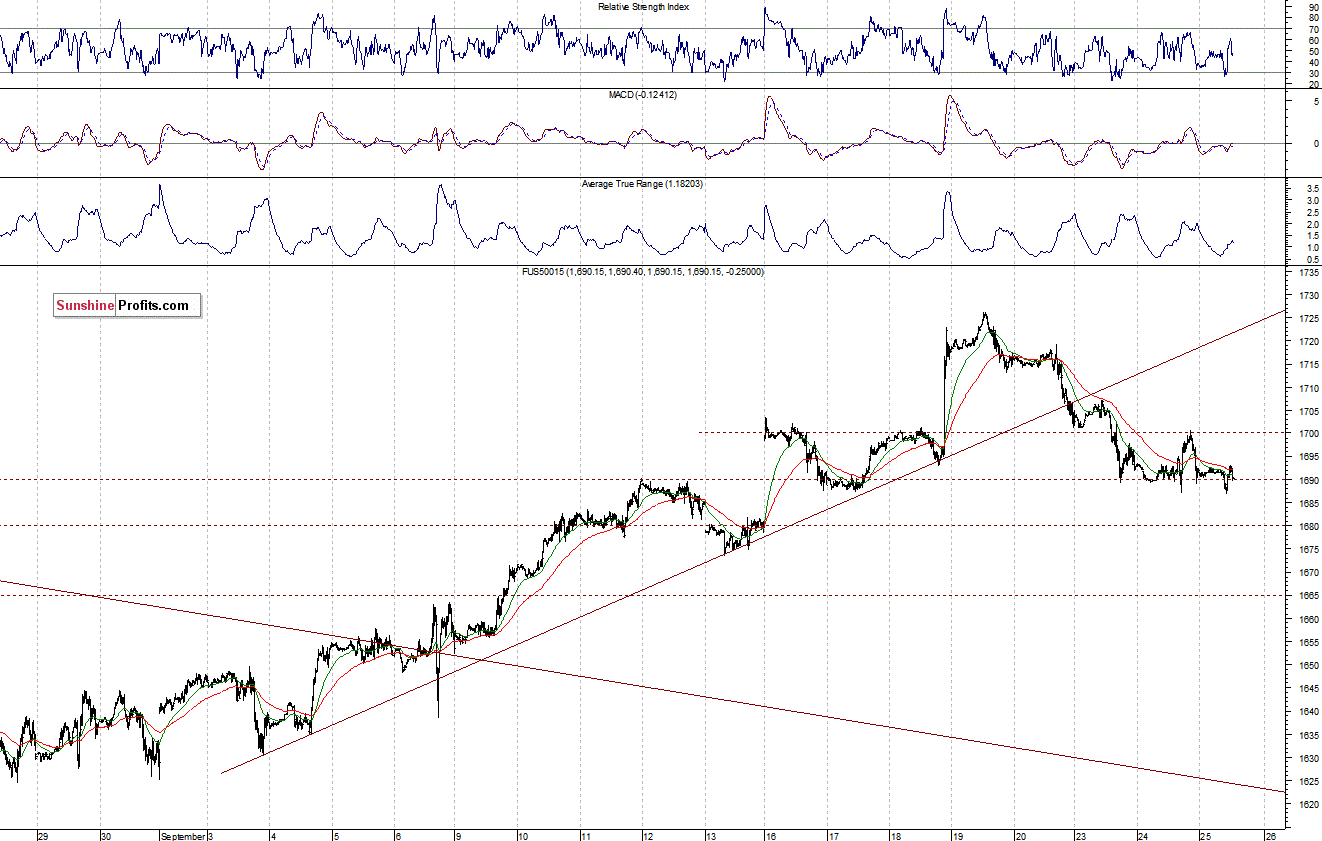
Task: Click the 17 date axis label
Action: [833, 835]
